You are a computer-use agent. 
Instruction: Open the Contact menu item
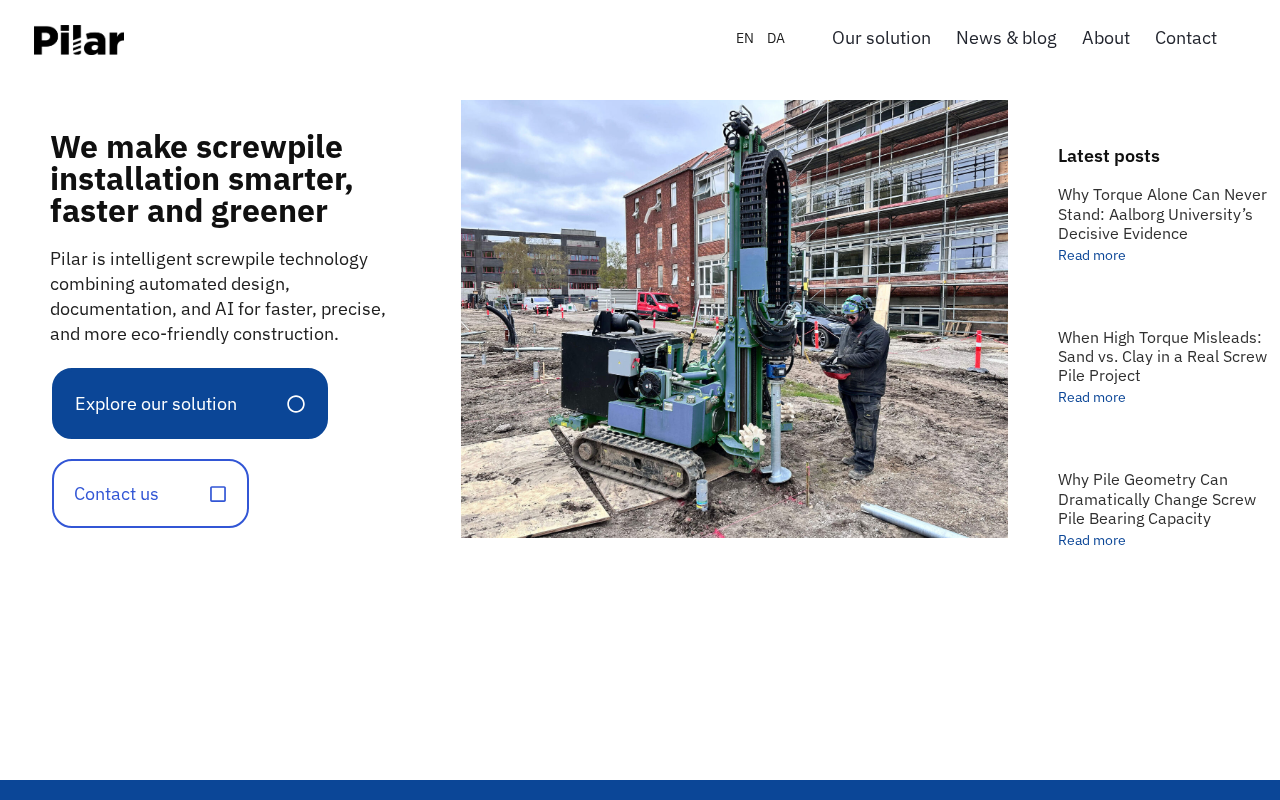1186,38
